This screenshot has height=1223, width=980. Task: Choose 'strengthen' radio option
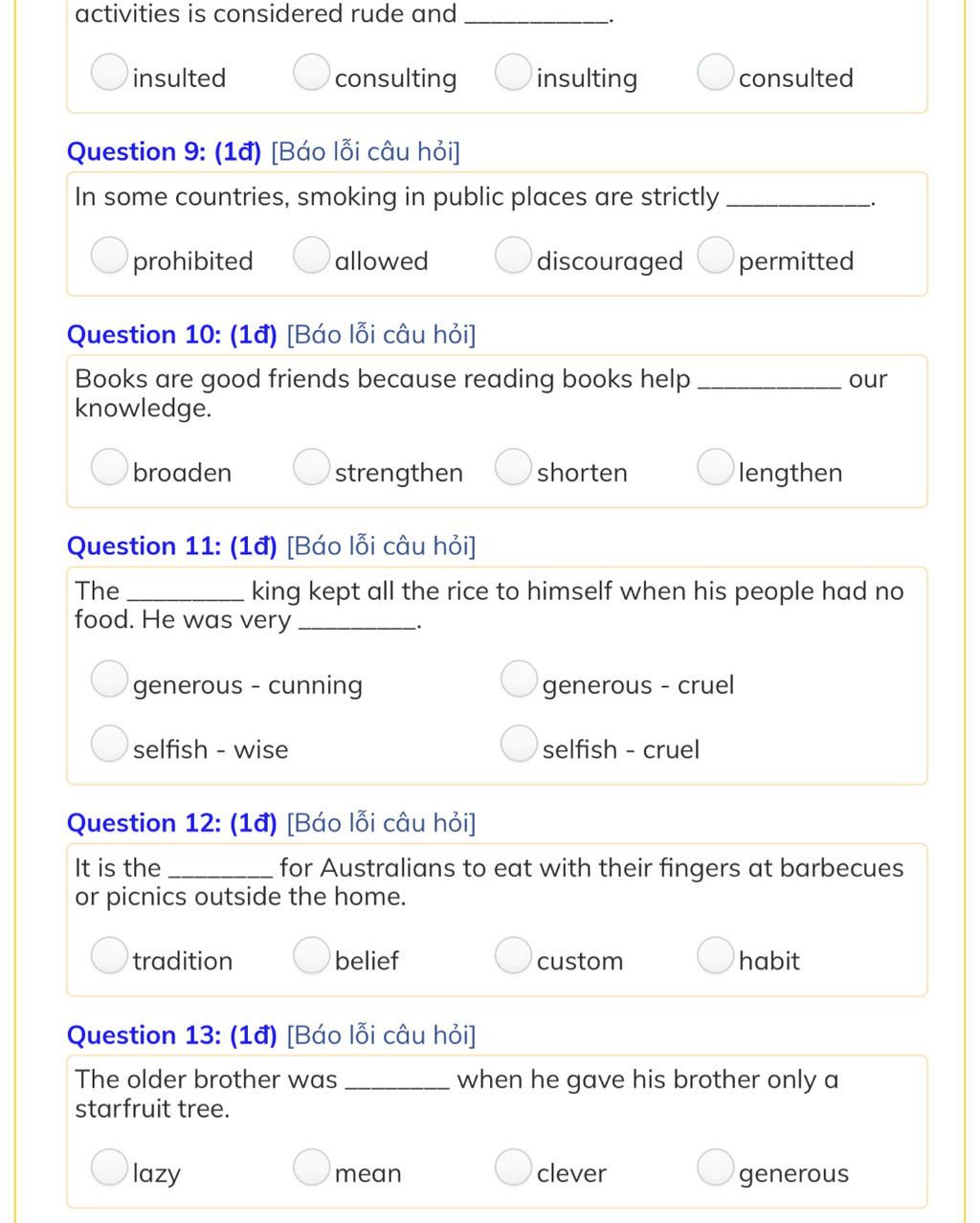(311, 467)
